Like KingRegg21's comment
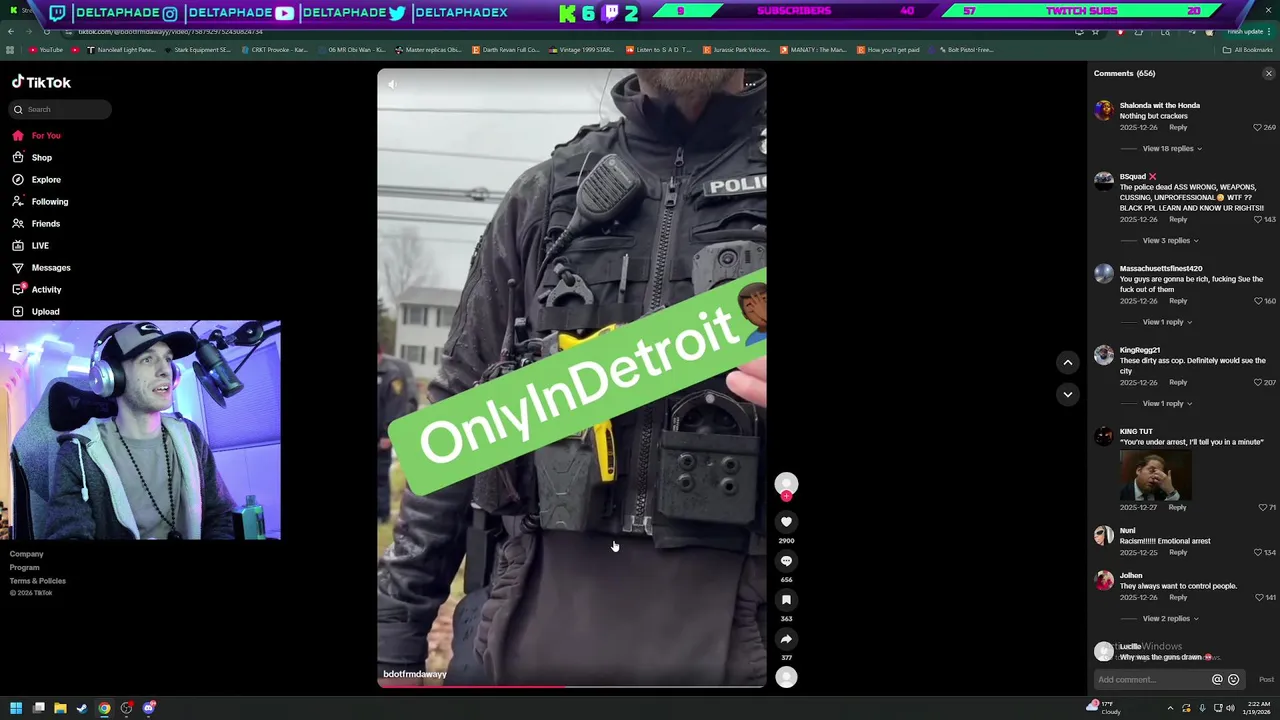Viewport: 1280px width, 720px height. pyautogui.click(x=1258, y=382)
